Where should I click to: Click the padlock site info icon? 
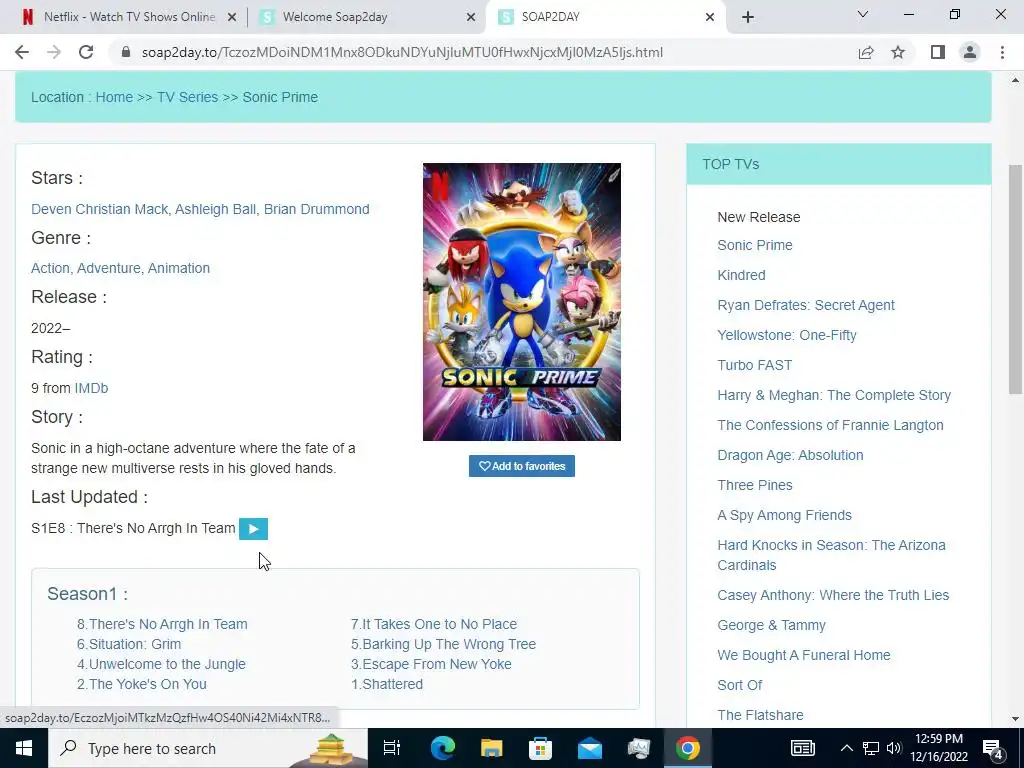[x=126, y=52]
